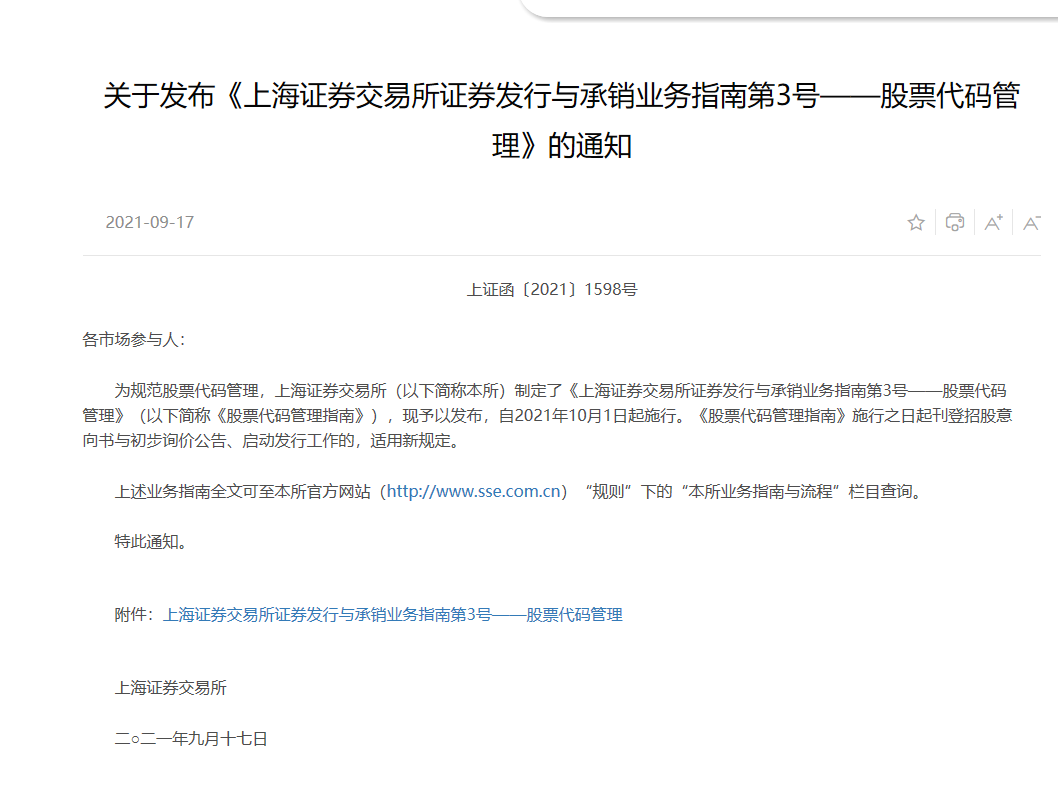Viewport: 1058px width, 788px height.
Task: Click the document number 上证函〔2021〕1598号
Action: pyautogui.click(x=552, y=290)
